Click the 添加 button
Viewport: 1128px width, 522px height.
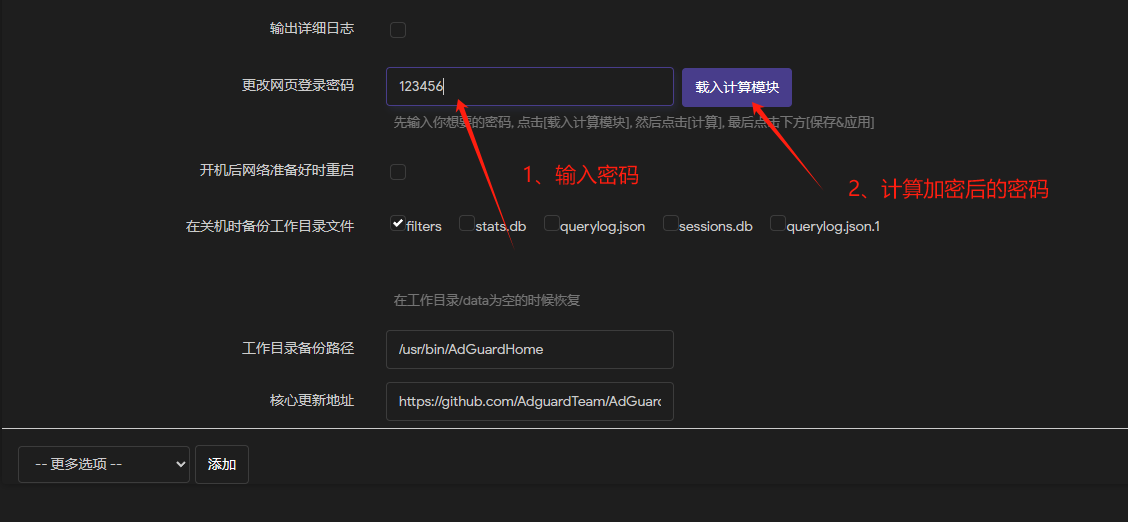coord(222,464)
